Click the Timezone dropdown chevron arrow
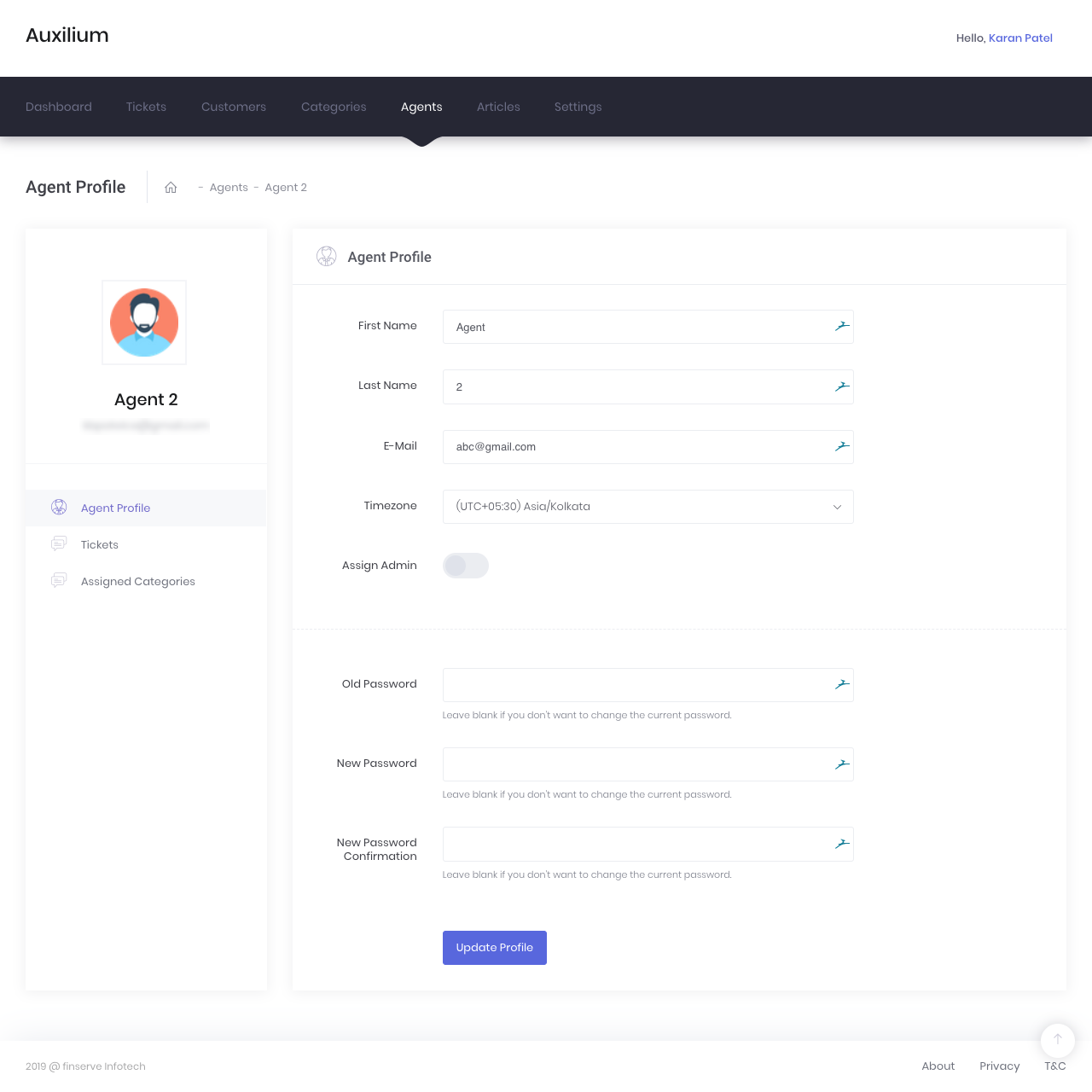The width and height of the screenshot is (1092, 1092). (x=837, y=507)
